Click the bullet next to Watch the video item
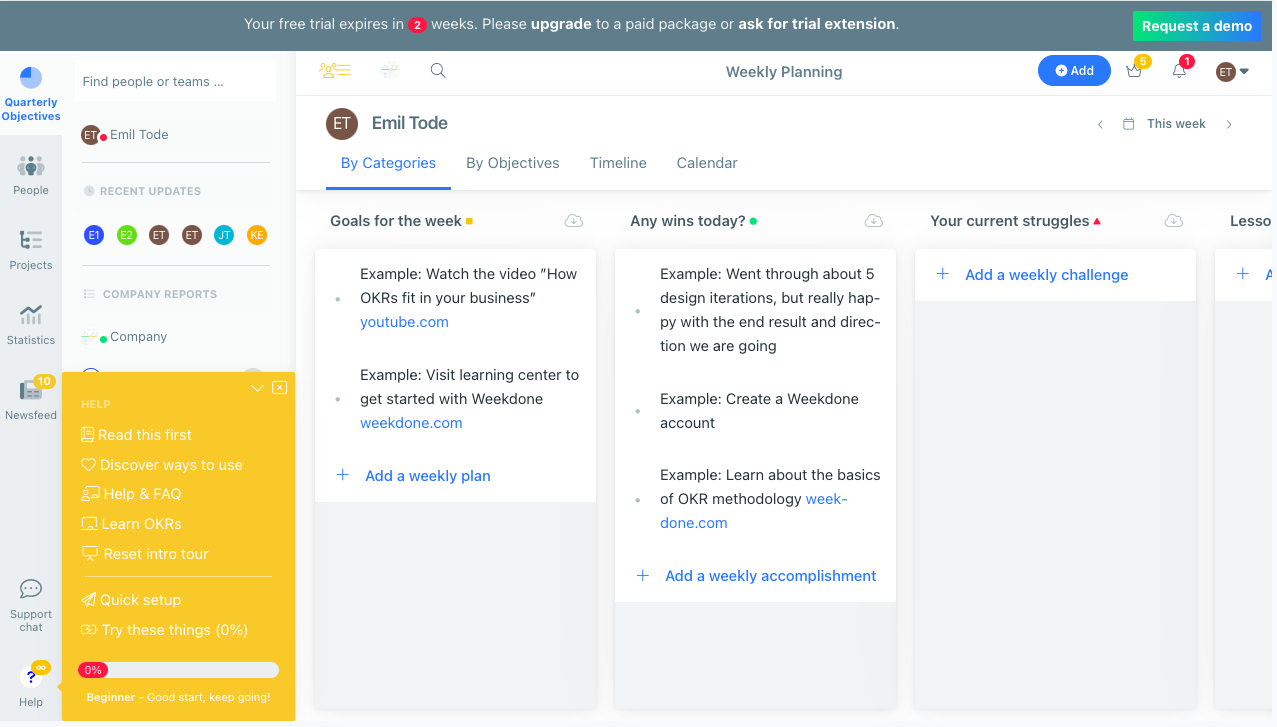The image size is (1277, 727). point(338,298)
